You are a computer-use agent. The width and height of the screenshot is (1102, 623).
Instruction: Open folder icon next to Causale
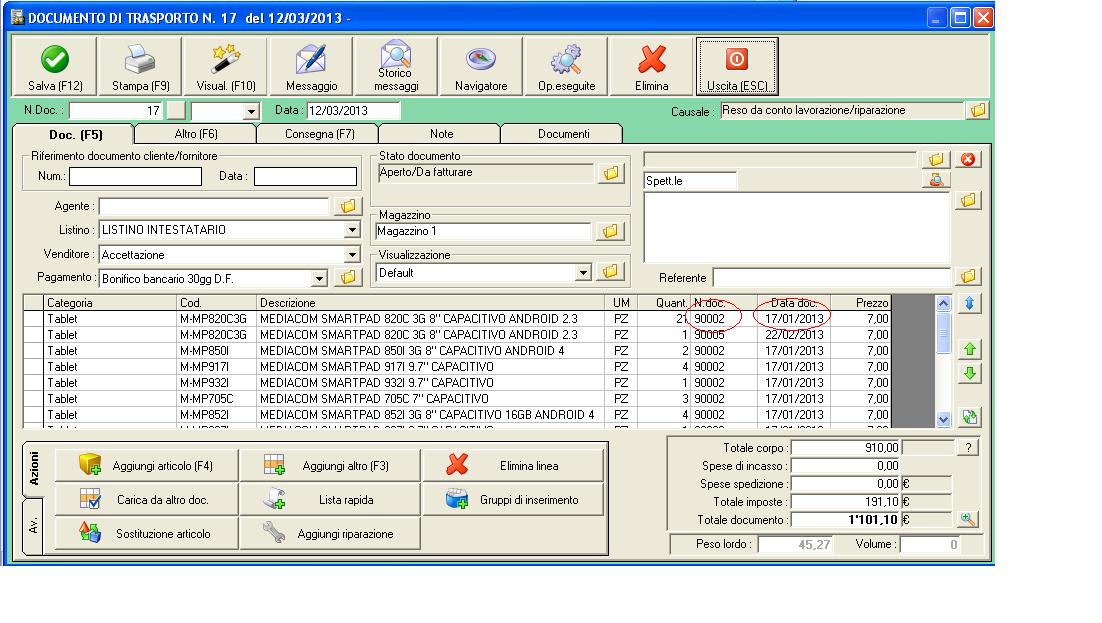pyautogui.click(x=978, y=111)
